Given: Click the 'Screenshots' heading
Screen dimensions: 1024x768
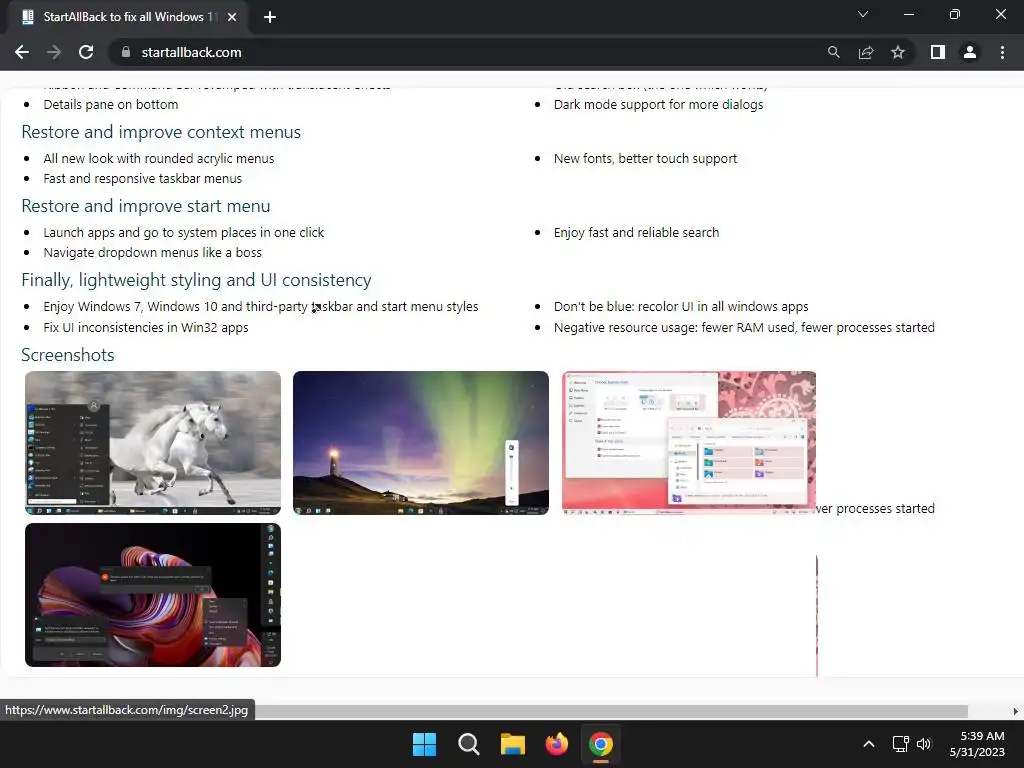Looking at the screenshot, I should click(67, 355).
